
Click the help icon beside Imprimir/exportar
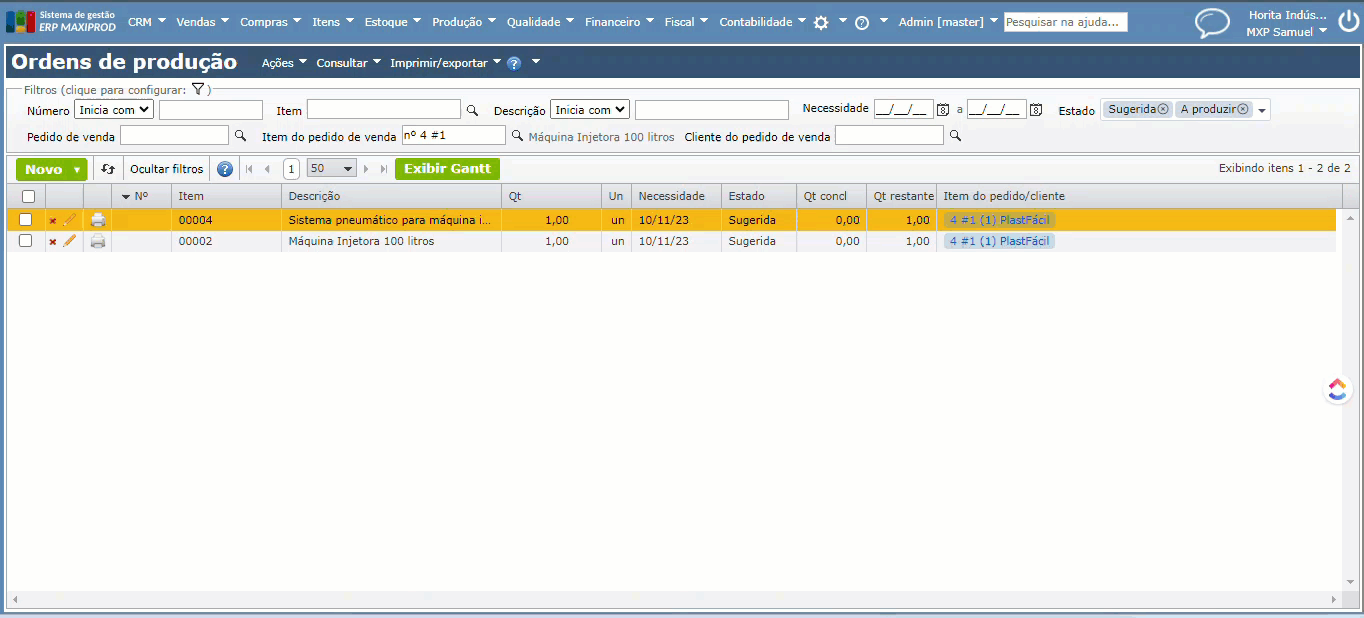click(x=514, y=63)
